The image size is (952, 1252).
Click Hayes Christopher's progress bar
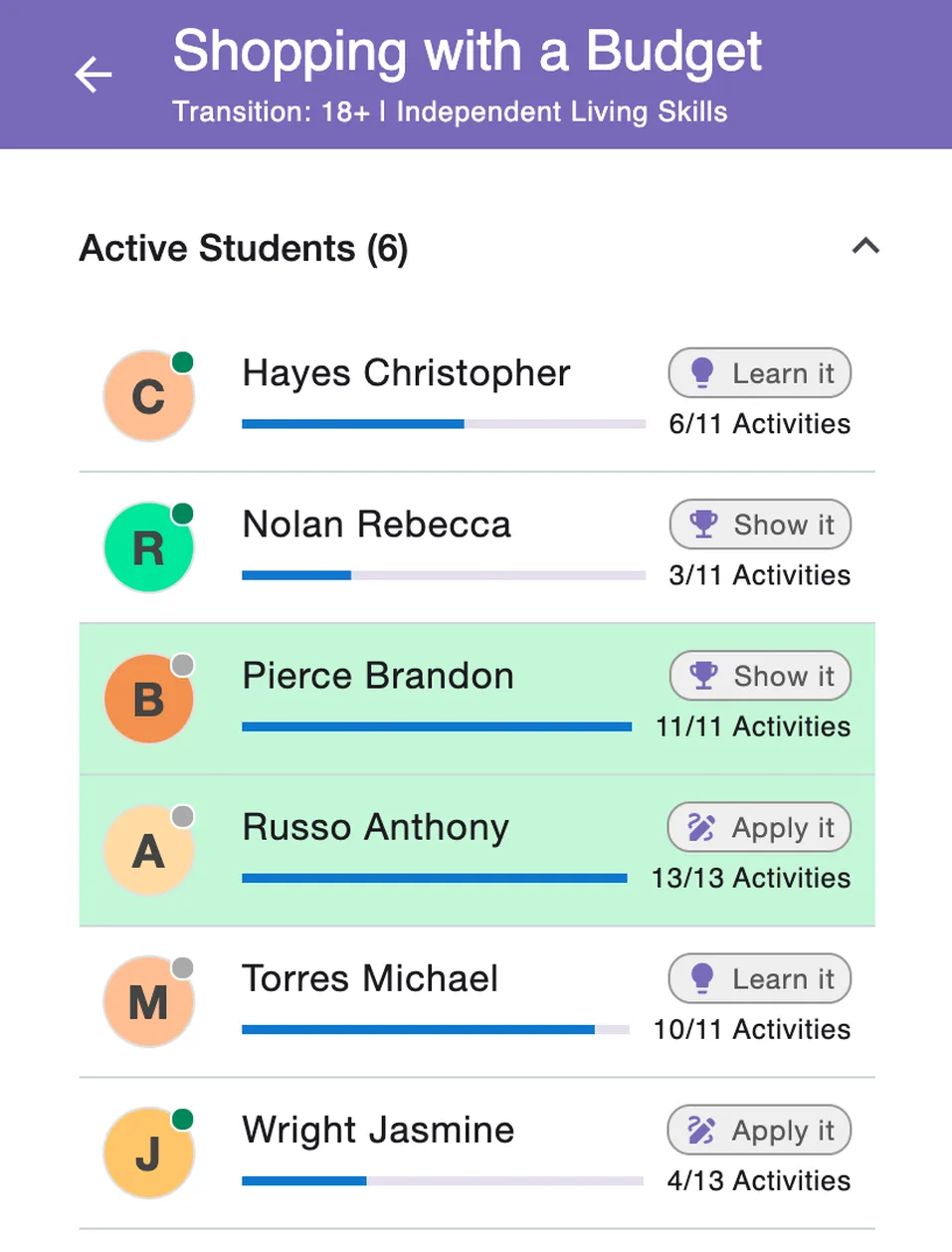tap(444, 424)
